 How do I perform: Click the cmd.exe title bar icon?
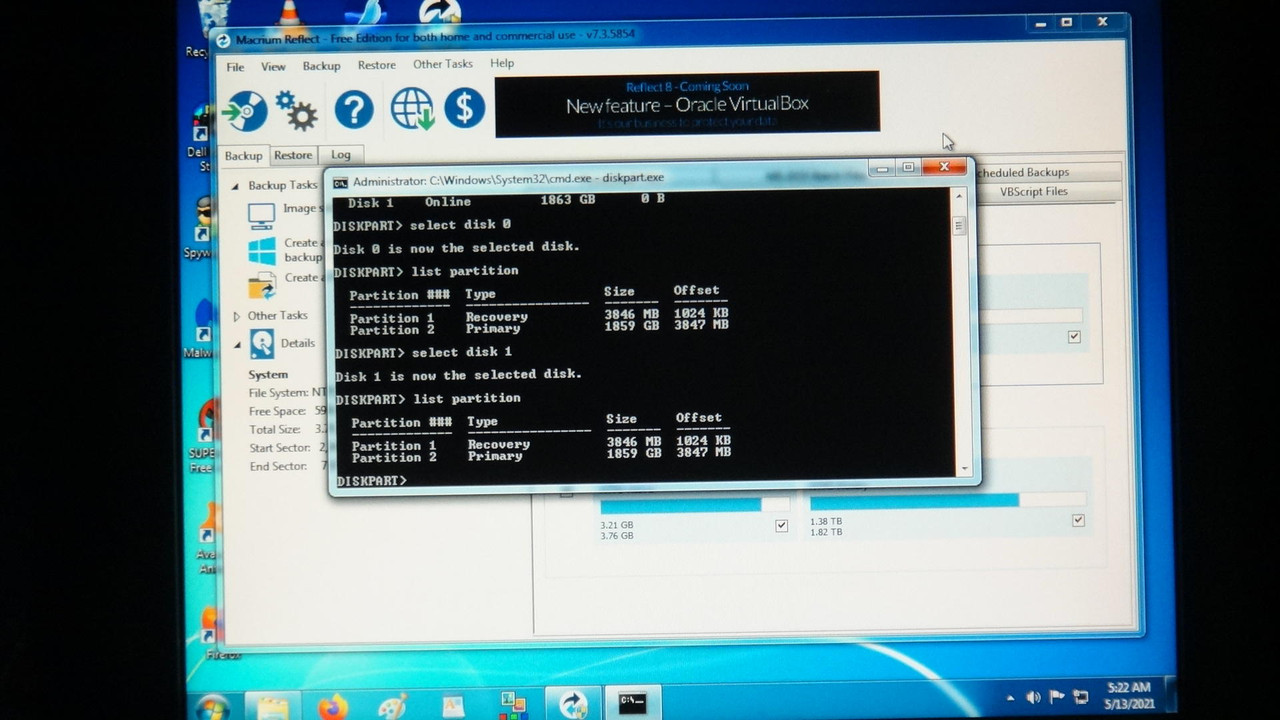coord(340,182)
